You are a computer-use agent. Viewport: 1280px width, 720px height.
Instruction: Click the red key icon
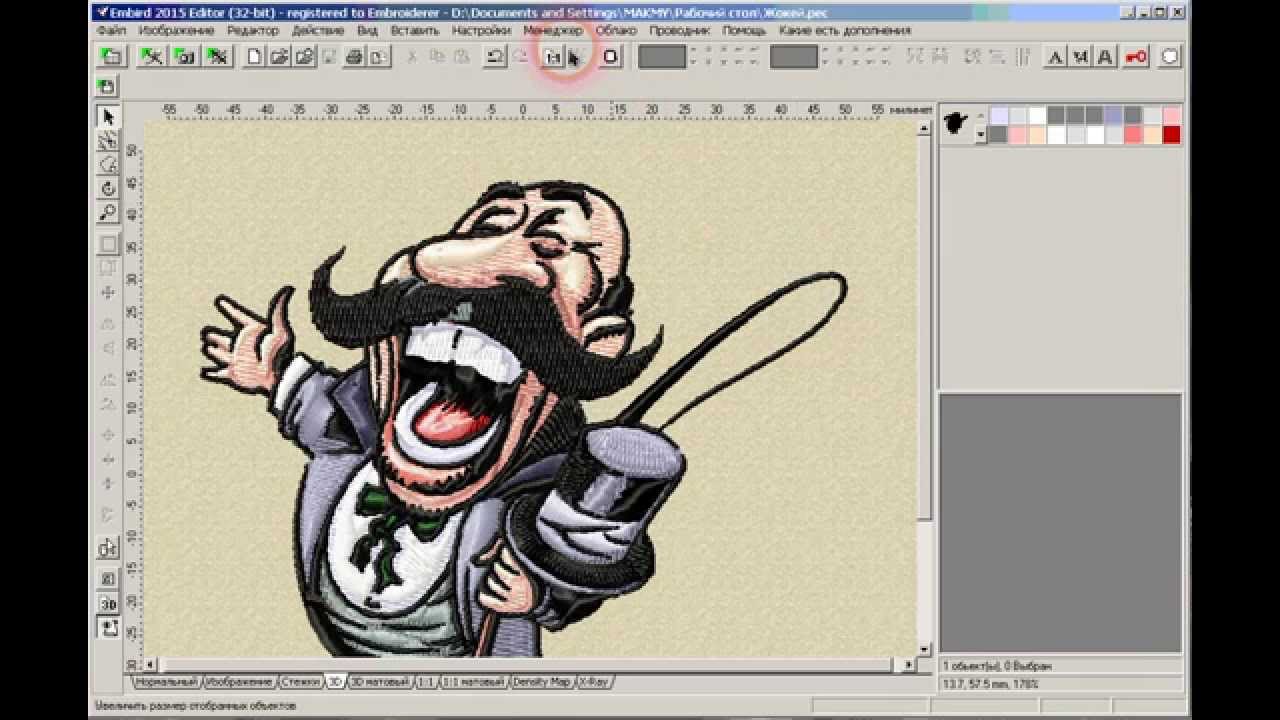coord(1137,57)
